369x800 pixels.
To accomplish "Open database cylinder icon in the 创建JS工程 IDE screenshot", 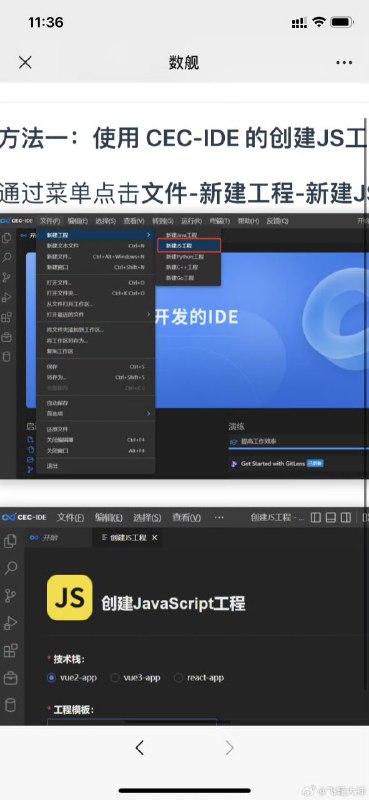I will coord(10,705).
